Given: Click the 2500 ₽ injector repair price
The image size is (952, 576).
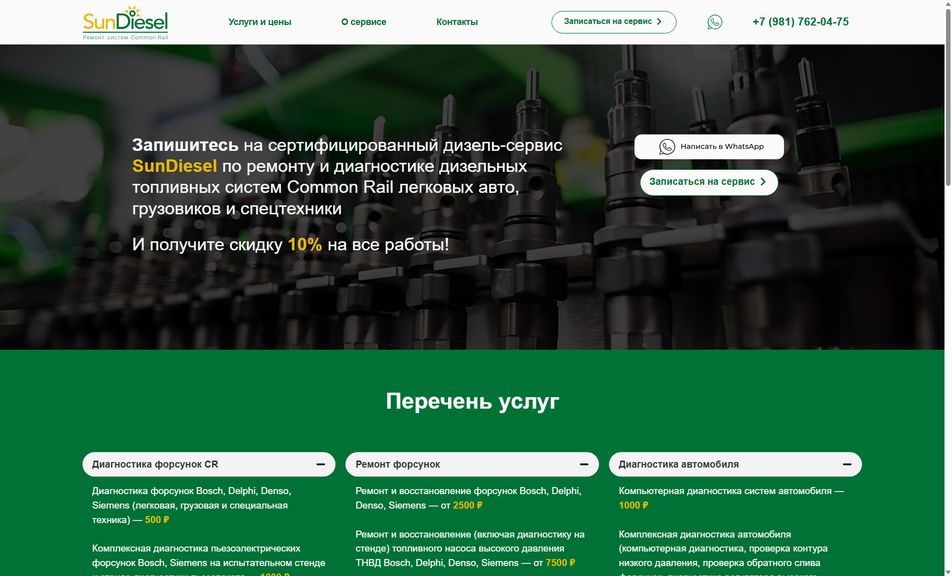Looking at the screenshot, I should (468, 505).
